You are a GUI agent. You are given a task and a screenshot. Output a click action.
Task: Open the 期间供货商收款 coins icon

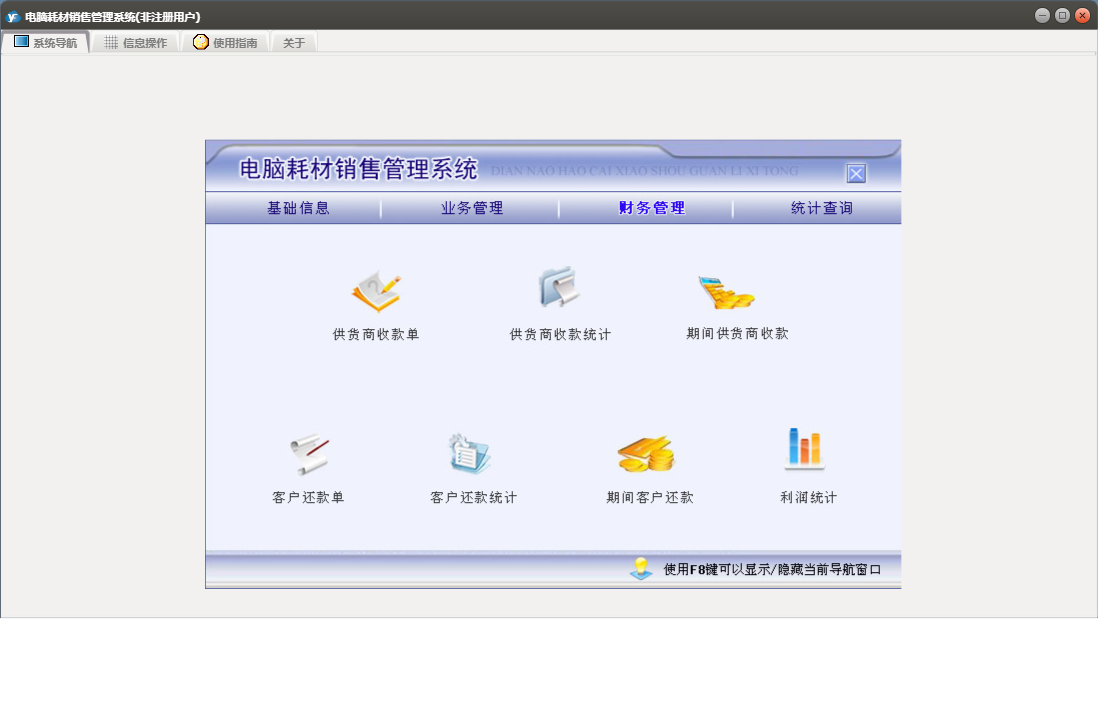tap(725, 292)
